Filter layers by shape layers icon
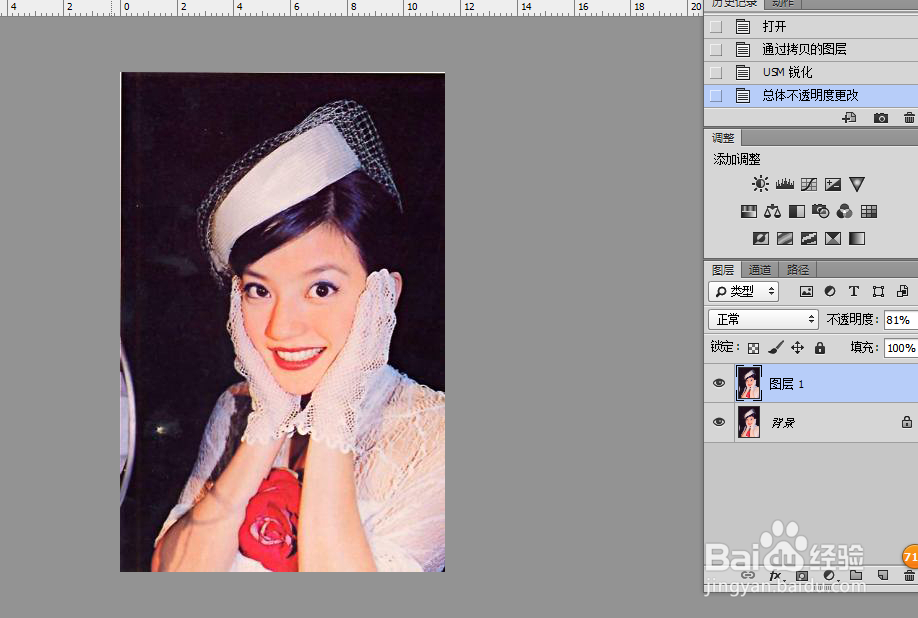Viewport: 918px width, 618px height. pos(878,291)
